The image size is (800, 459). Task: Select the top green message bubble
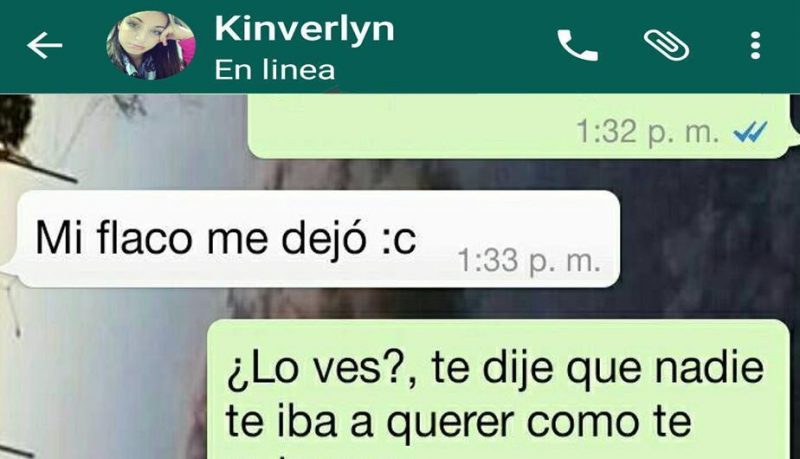pos(519,125)
